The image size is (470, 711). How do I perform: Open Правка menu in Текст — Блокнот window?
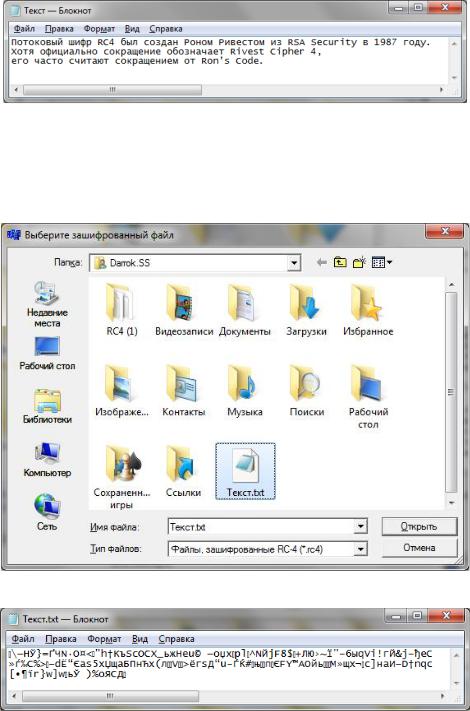(59, 29)
